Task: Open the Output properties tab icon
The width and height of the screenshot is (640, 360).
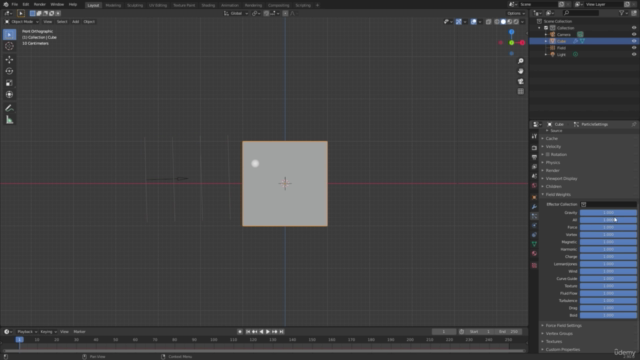Action: tap(534, 157)
